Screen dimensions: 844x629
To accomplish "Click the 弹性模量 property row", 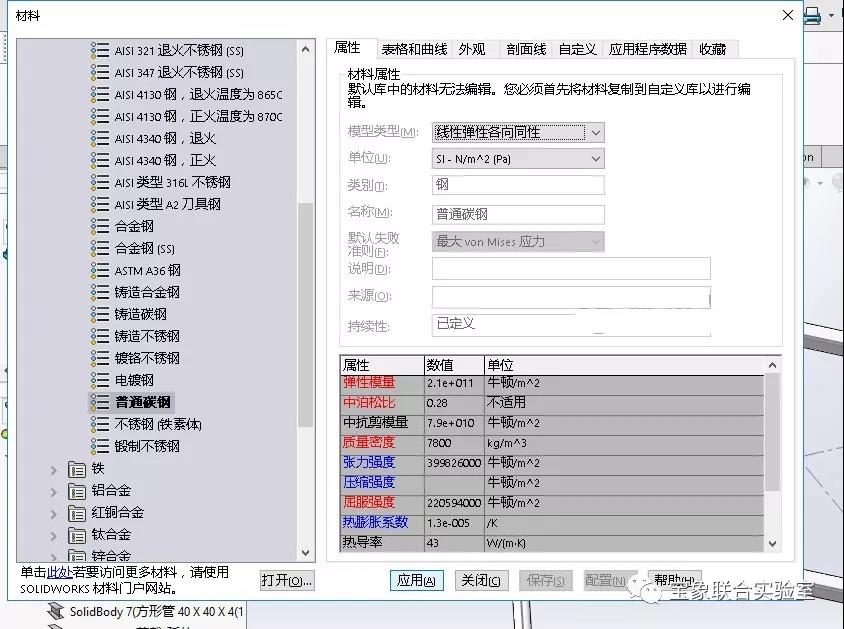I will [552, 384].
